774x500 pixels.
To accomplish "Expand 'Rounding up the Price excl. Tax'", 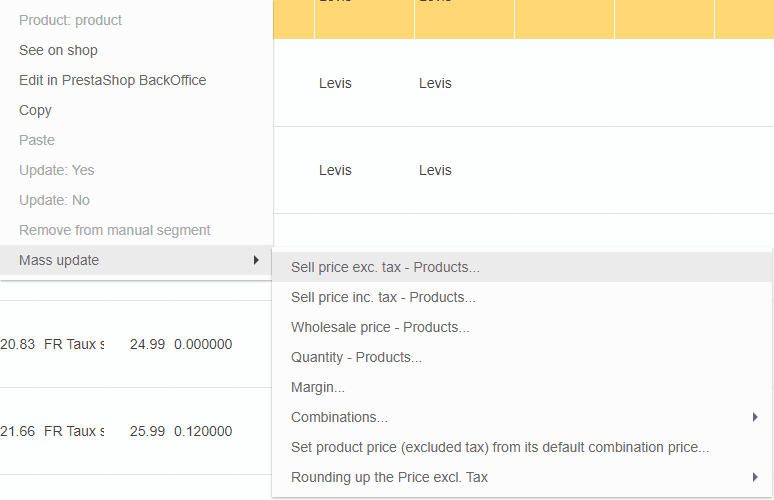I will (755, 477).
